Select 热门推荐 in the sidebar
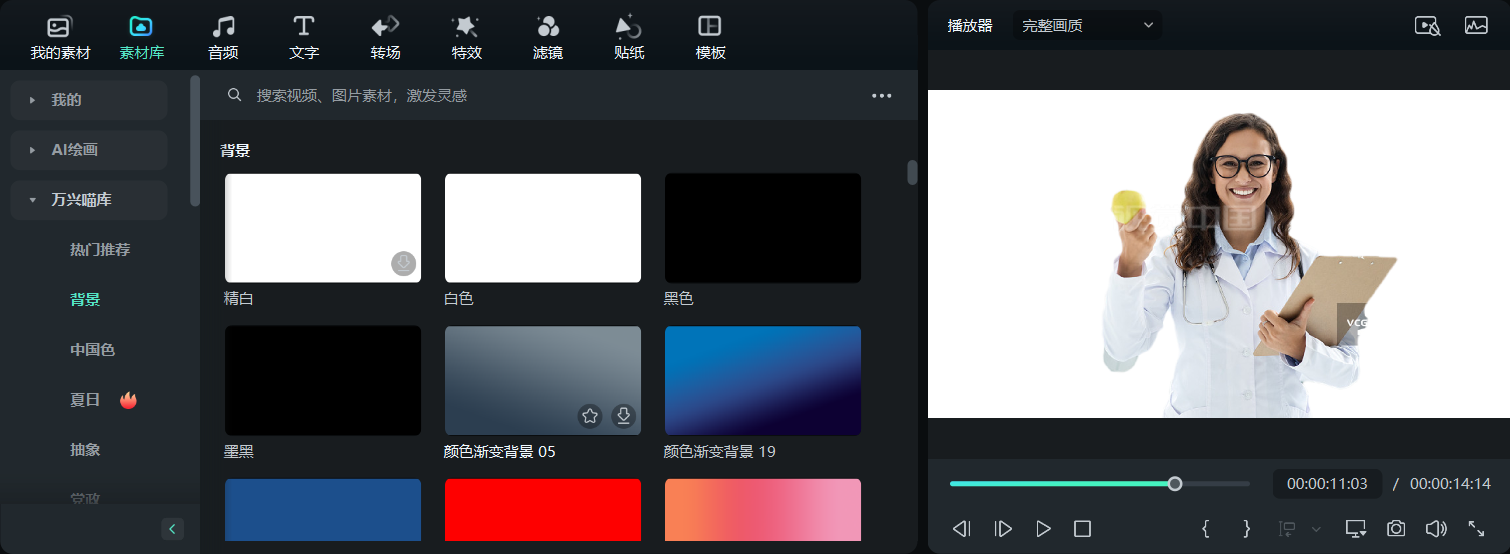Viewport: 1510px width, 554px height. click(100, 250)
